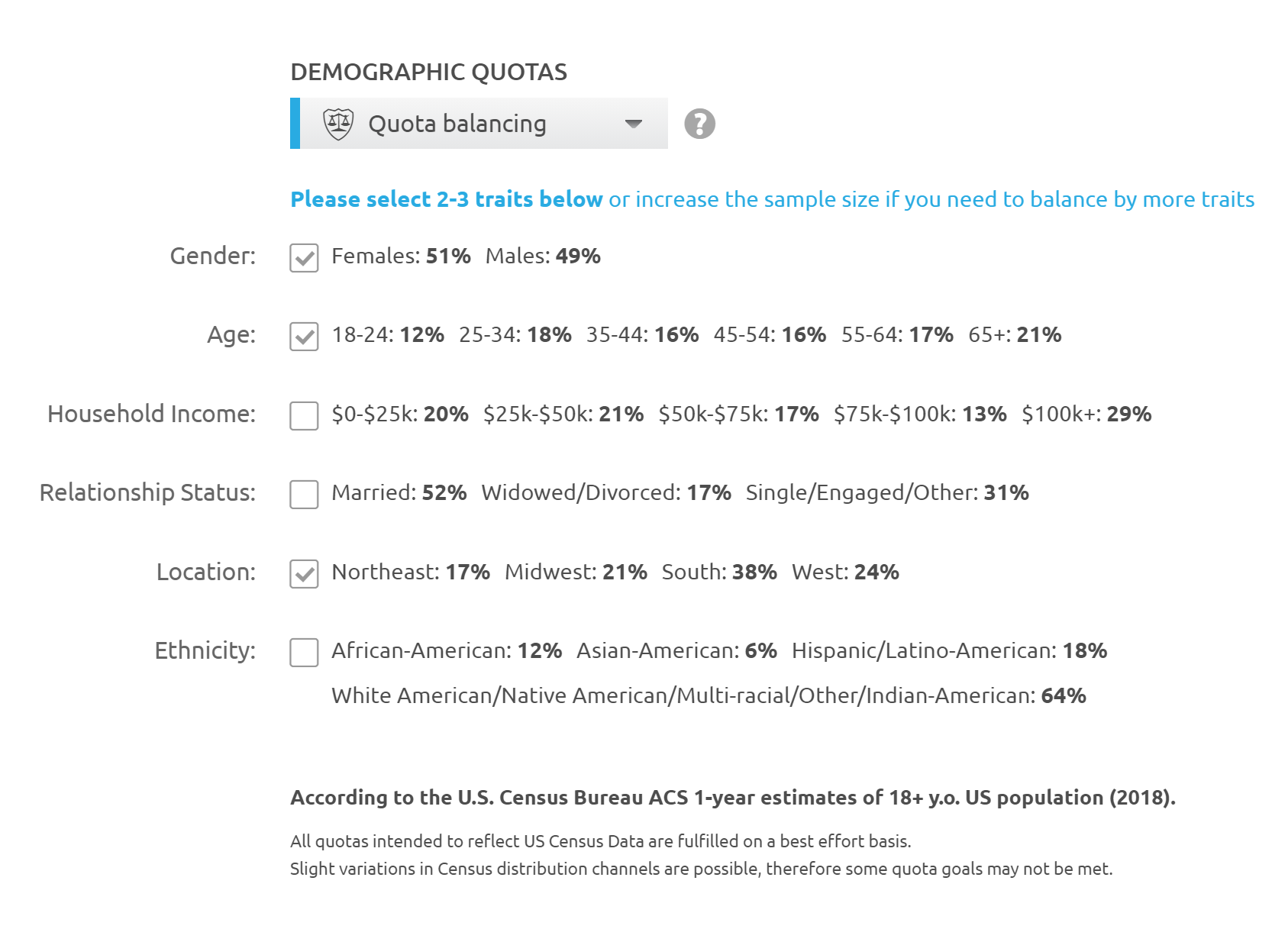Image resolution: width=1288 pixels, height=929 pixels.
Task: Click the "South: 38%" location quota
Action: [x=718, y=572]
